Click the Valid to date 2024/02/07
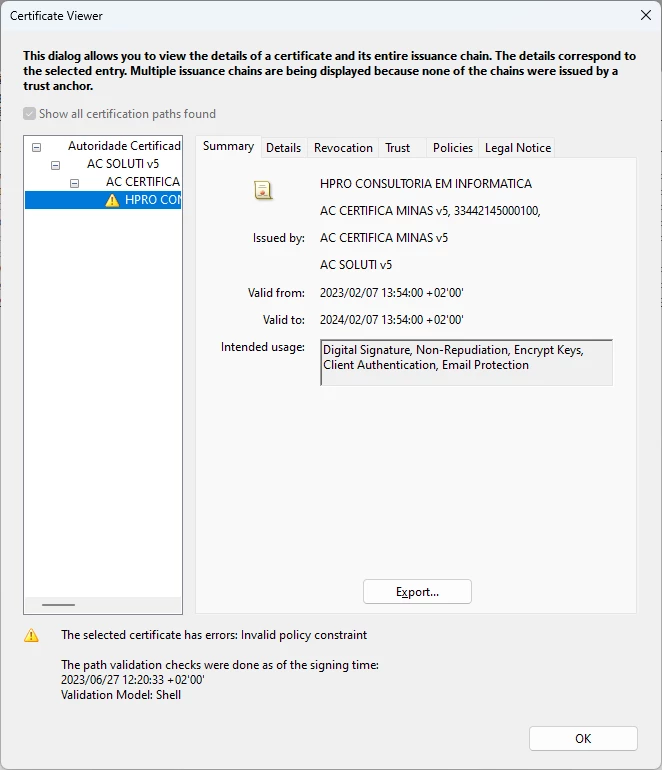This screenshot has height=770, width=662. click(x=391, y=320)
